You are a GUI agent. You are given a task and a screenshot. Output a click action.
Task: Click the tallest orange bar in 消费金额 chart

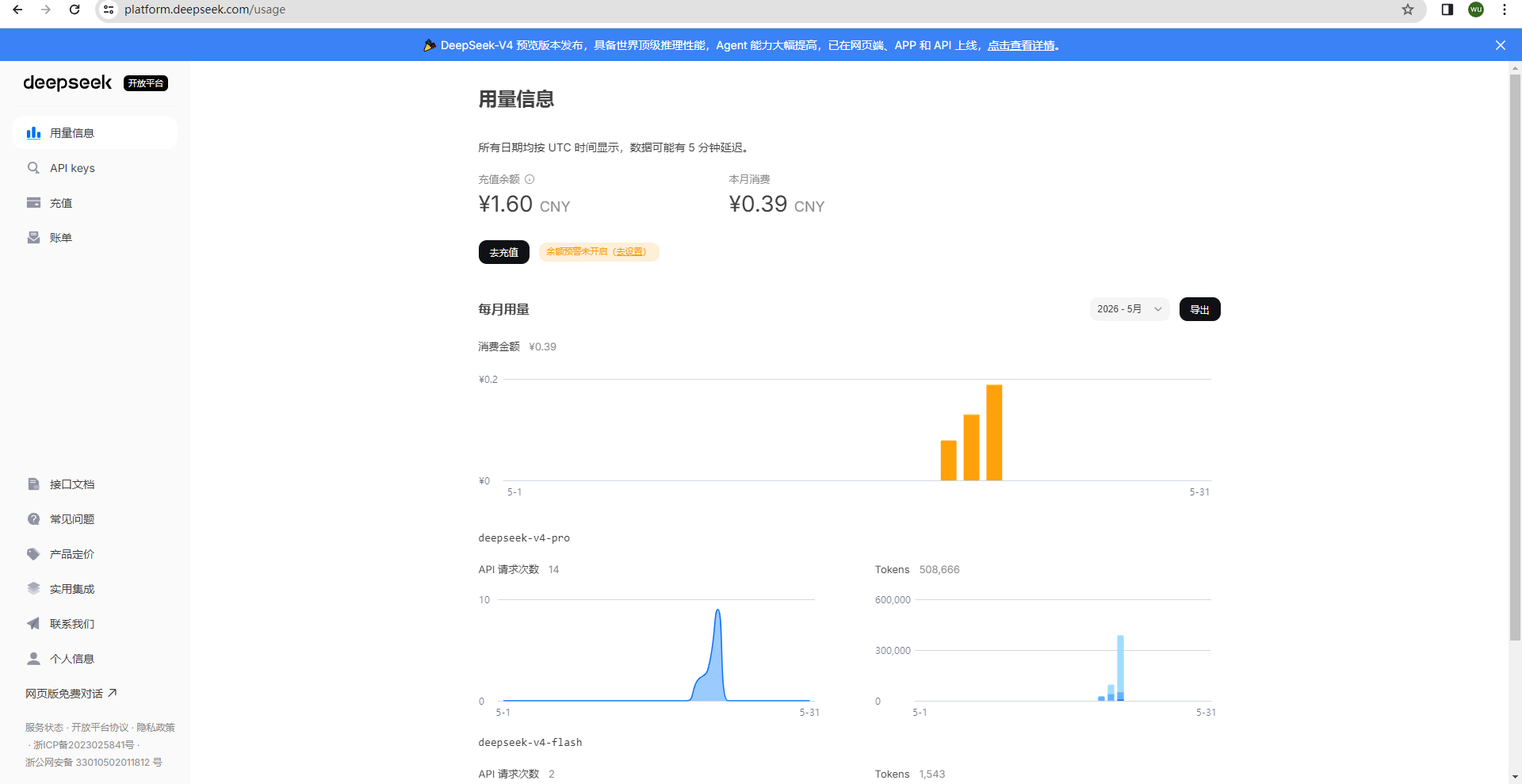click(x=994, y=433)
